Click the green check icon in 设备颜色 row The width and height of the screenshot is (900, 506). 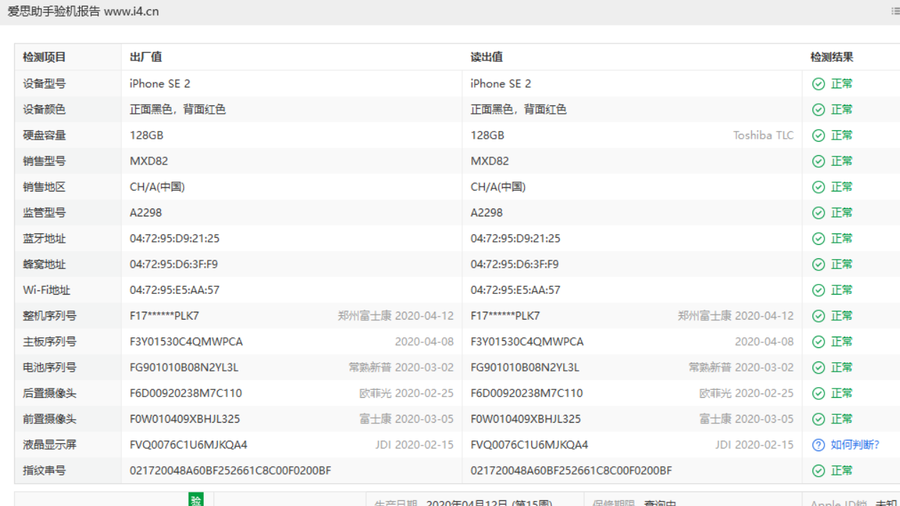pyautogui.click(x=818, y=110)
